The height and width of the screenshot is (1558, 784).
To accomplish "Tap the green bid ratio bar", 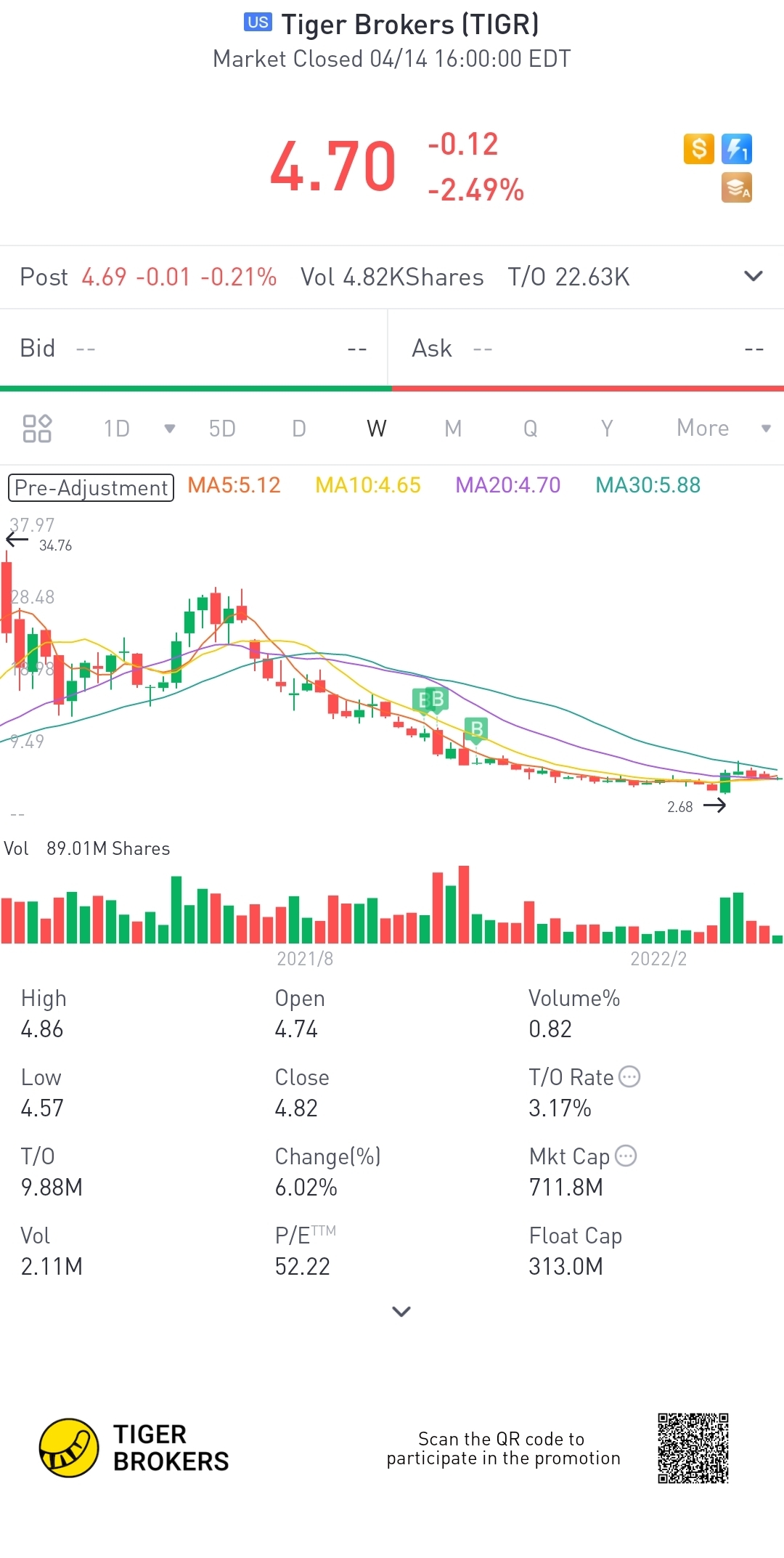I will pyautogui.click(x=196, y=389).
